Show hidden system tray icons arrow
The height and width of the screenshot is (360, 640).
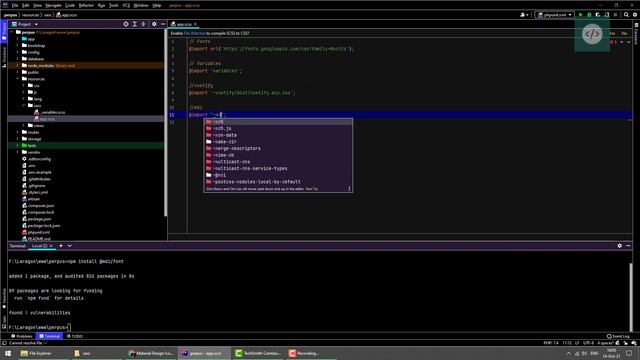point(569,353)
